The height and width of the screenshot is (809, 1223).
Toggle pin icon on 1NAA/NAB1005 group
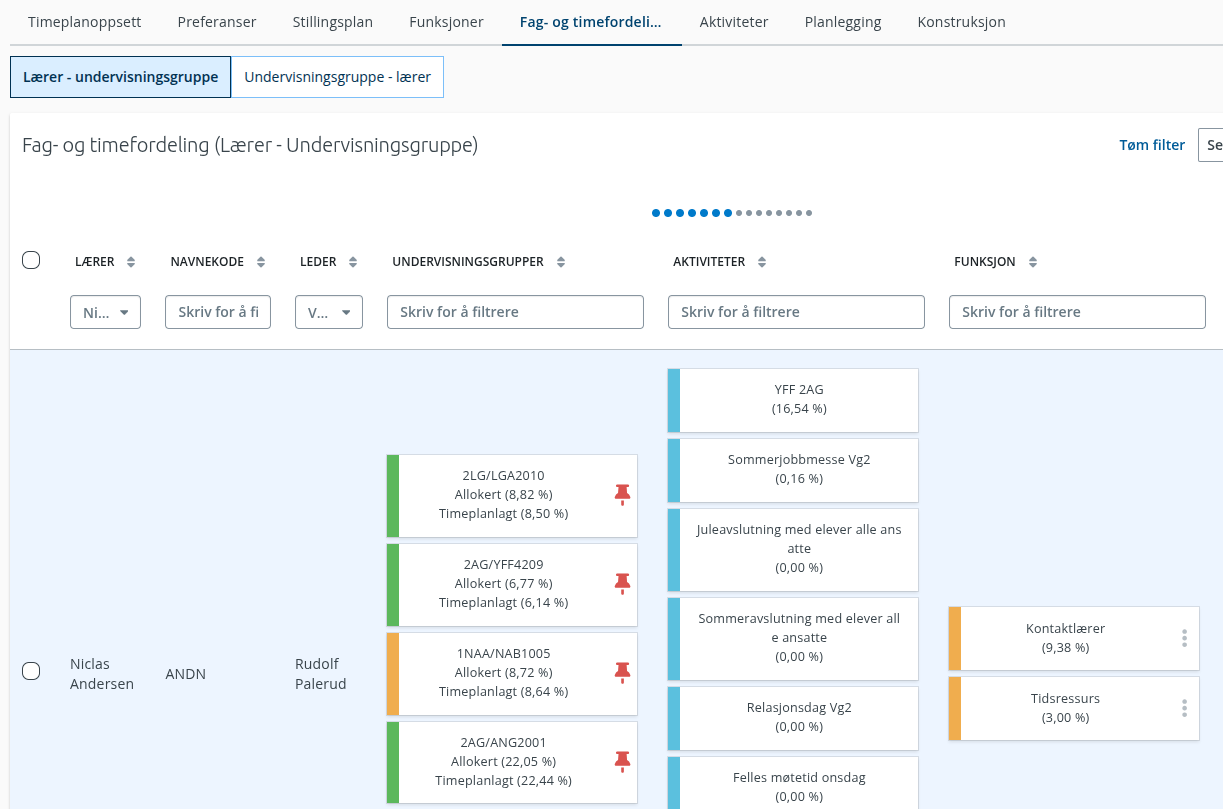pos(622,671)
